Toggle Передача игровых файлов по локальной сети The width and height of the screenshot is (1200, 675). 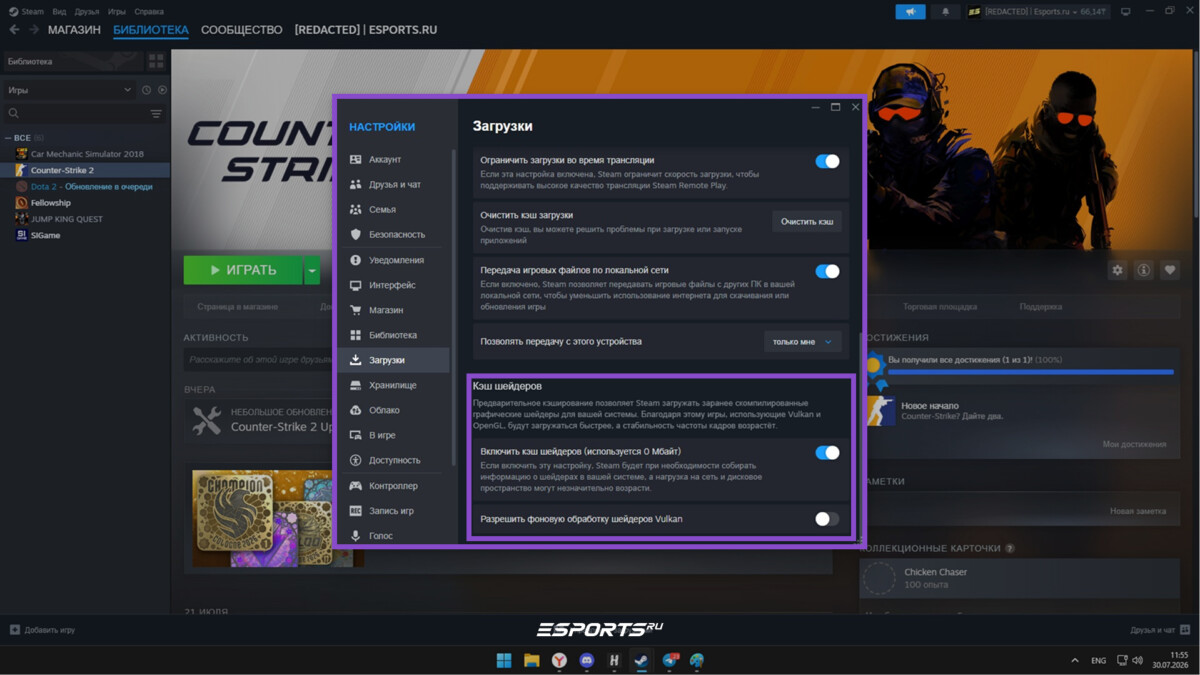coord(827,271)
